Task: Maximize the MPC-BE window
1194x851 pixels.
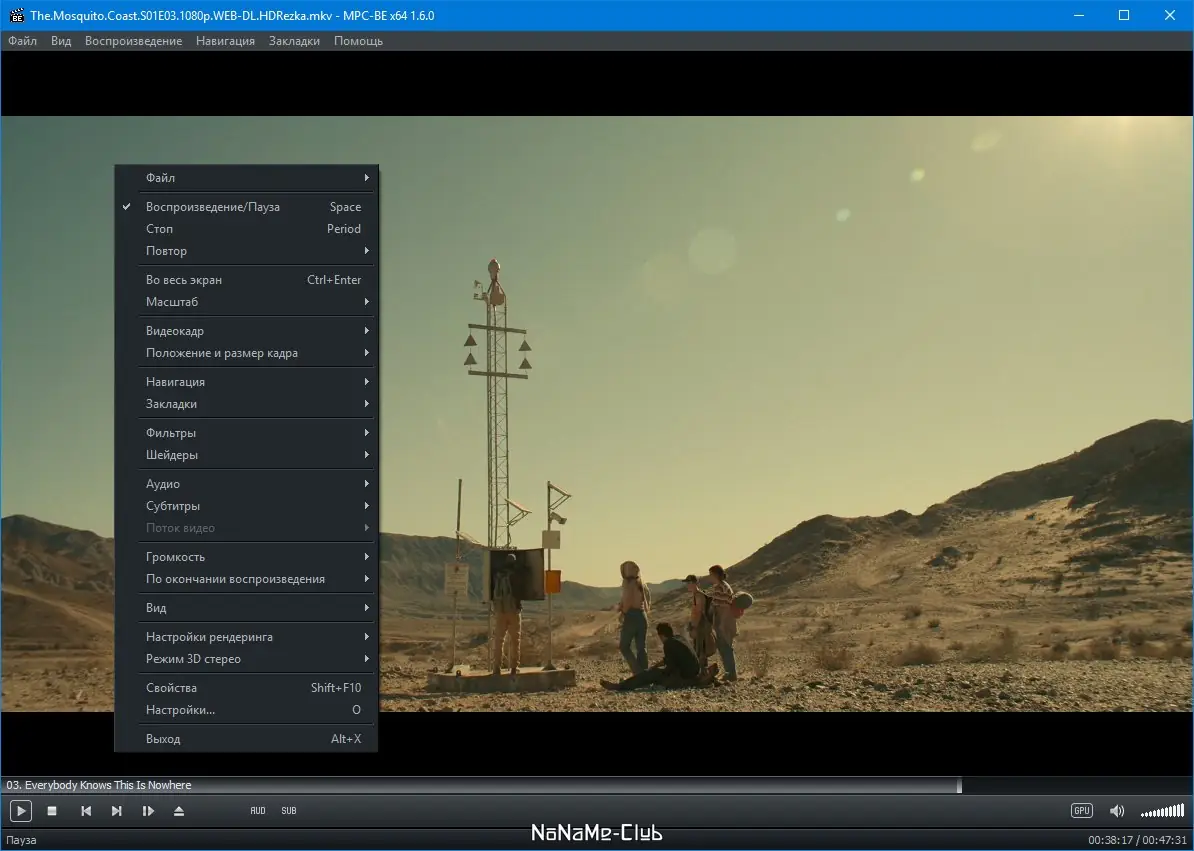Action: coord(1124,15)
